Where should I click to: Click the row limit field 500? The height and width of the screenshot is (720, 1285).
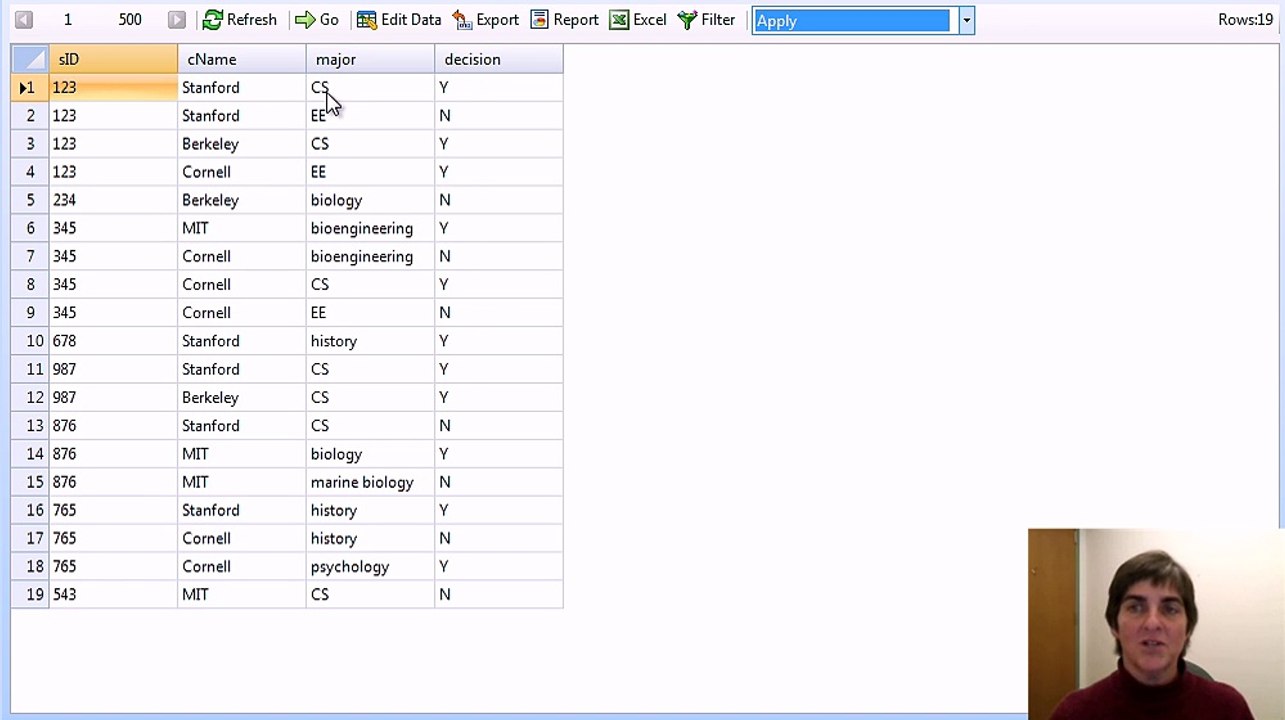tap(130, 20)
